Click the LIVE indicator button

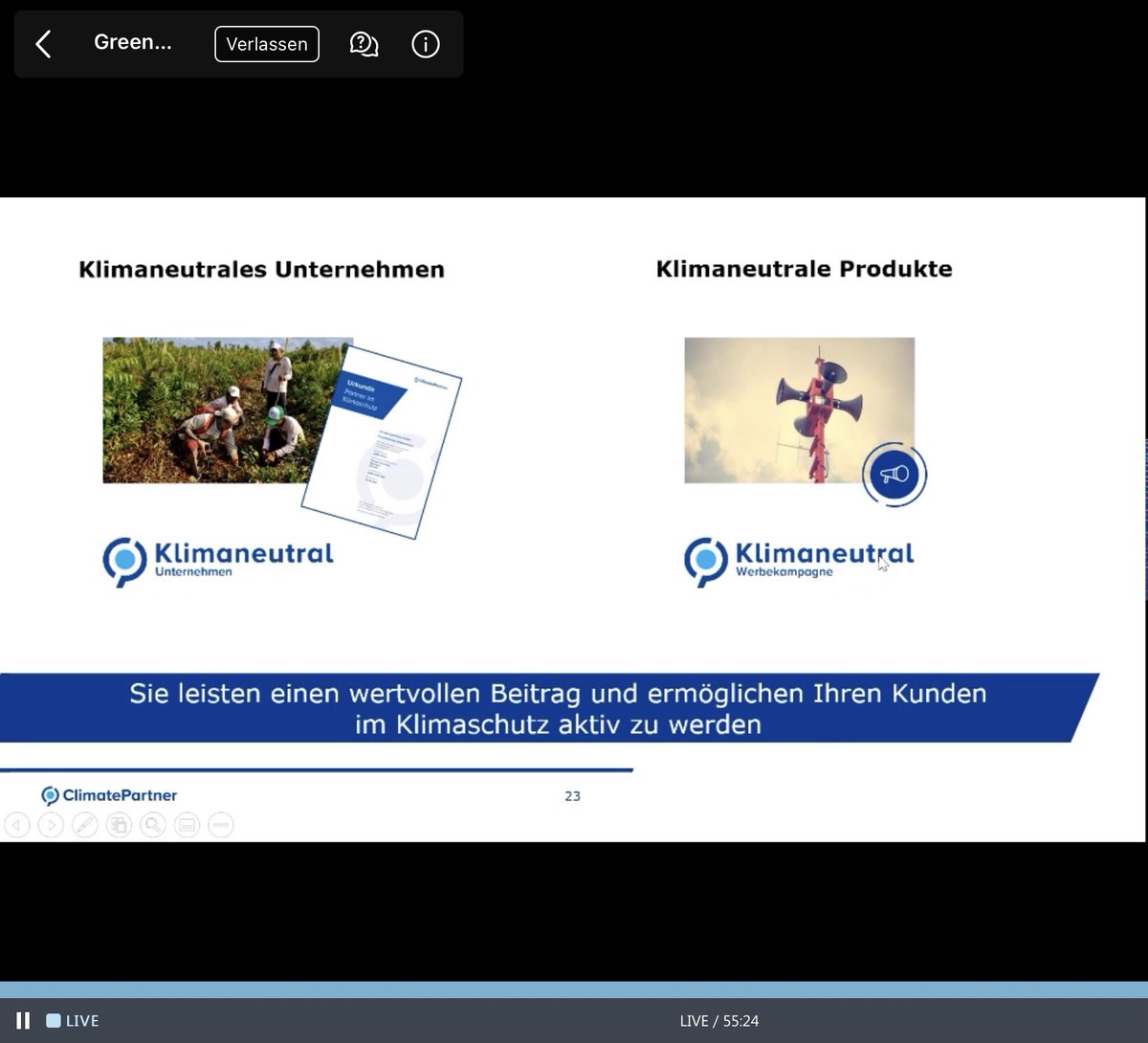[x=73, y=1021]
